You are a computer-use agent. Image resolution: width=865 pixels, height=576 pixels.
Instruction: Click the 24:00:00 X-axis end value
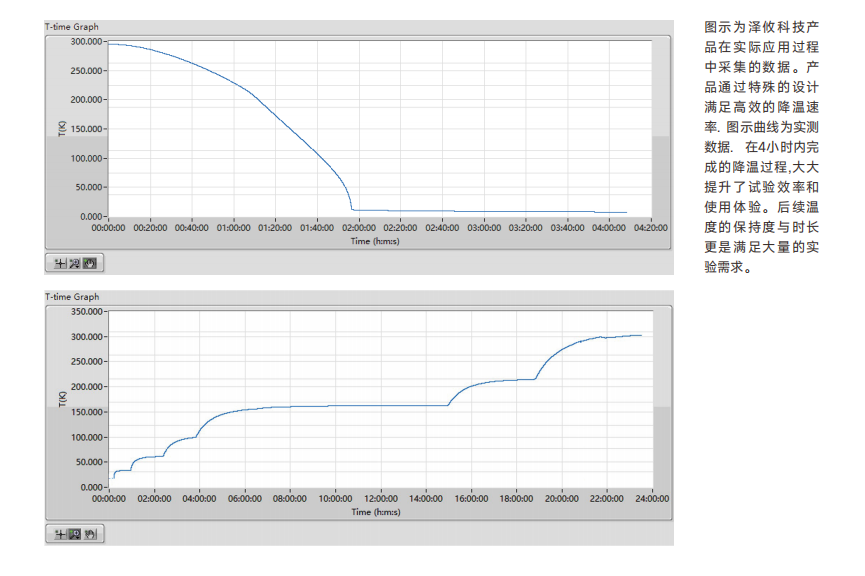(x=651, y=499)
